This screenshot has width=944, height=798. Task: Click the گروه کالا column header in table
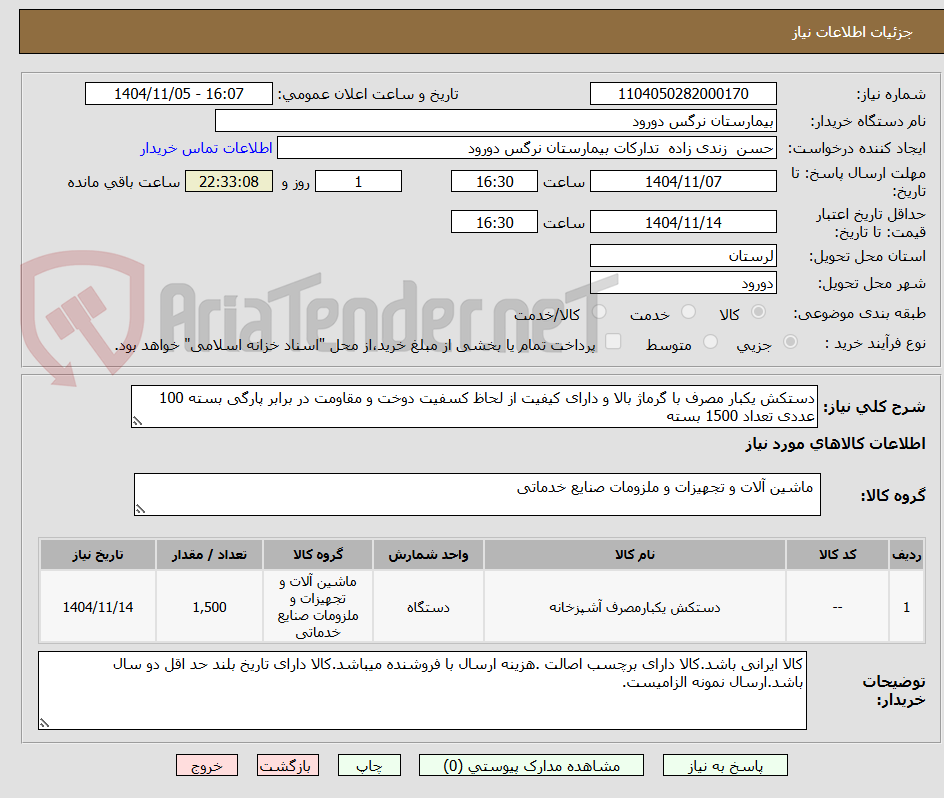click(x=318, y=555)
